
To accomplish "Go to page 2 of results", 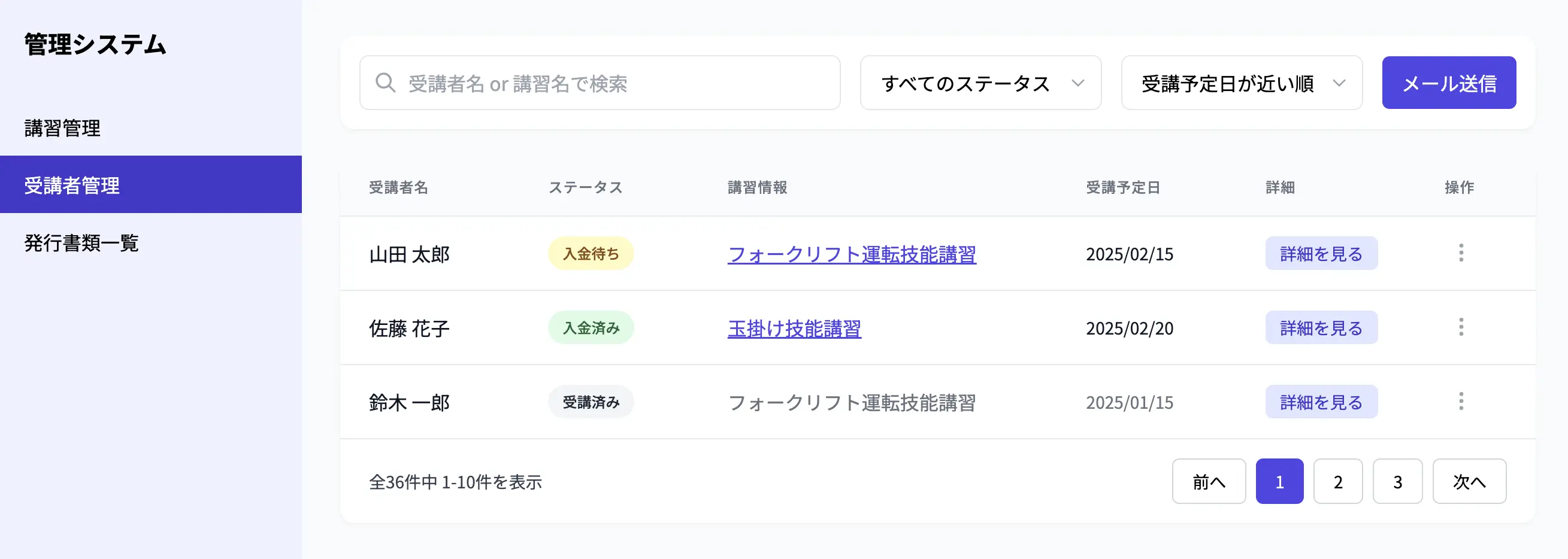I will click(x=1337, y=481).
